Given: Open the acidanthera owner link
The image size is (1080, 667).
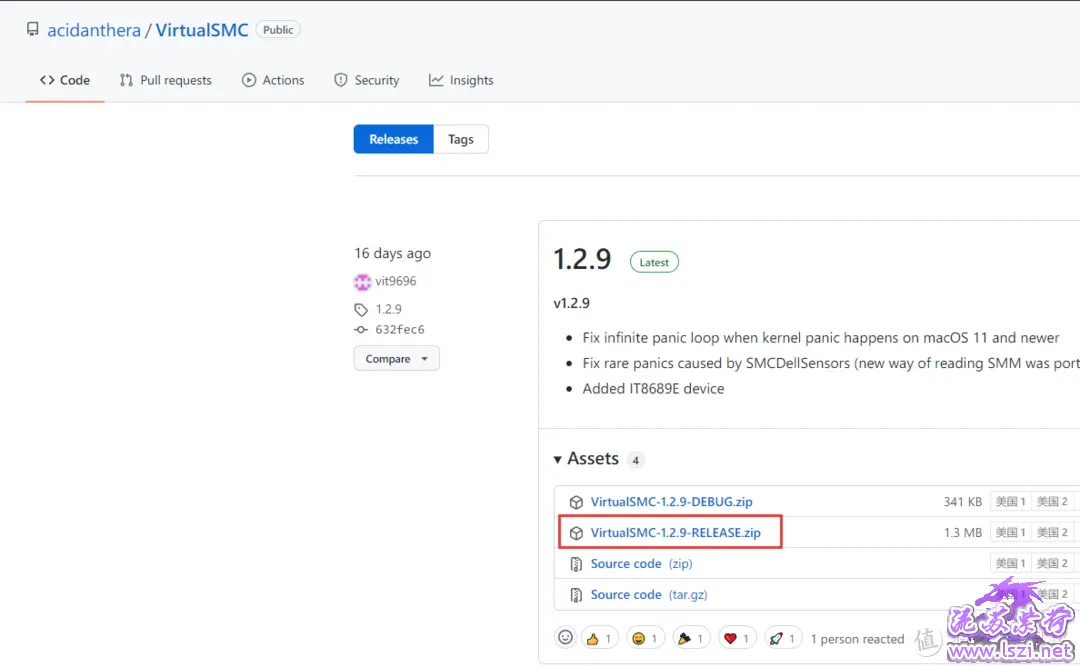Looking at the screenshot, I should click(94, 30).
